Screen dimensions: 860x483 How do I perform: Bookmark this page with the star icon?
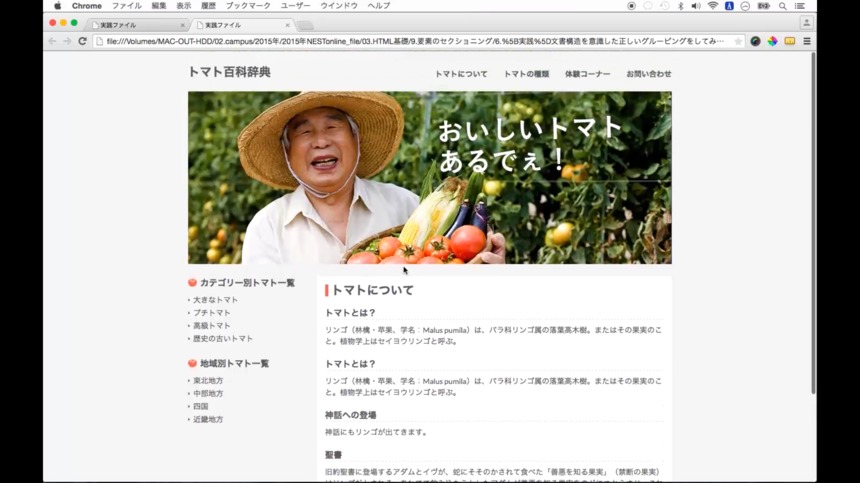[x=738, y=41]
